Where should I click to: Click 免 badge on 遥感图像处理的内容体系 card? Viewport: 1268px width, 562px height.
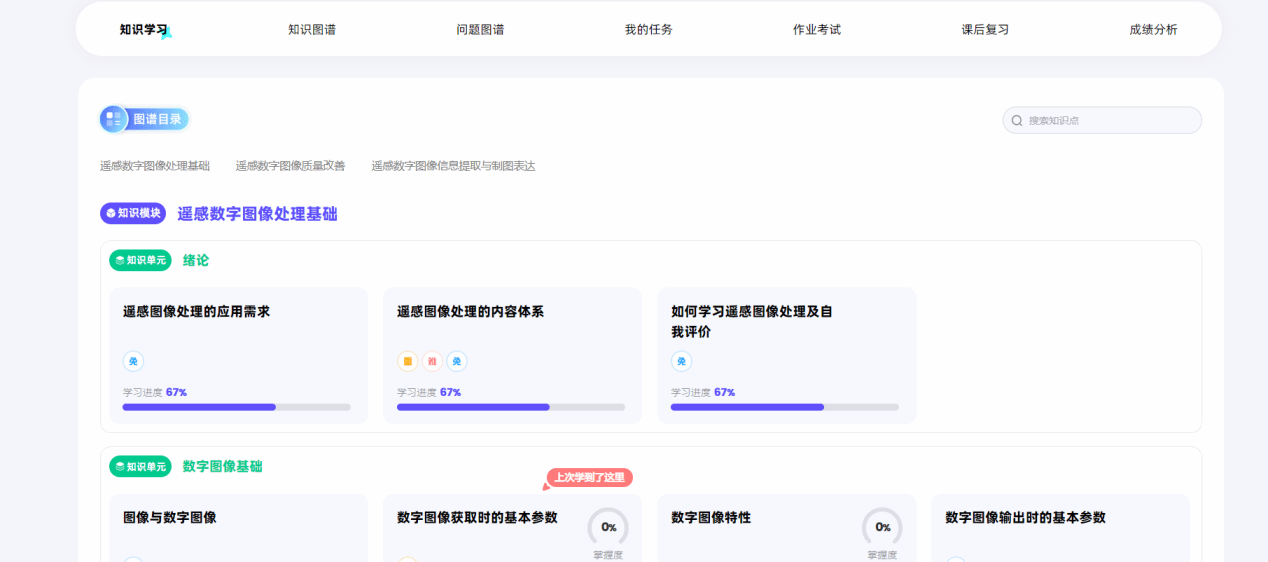pyautogui.click(x=457, y=361)
